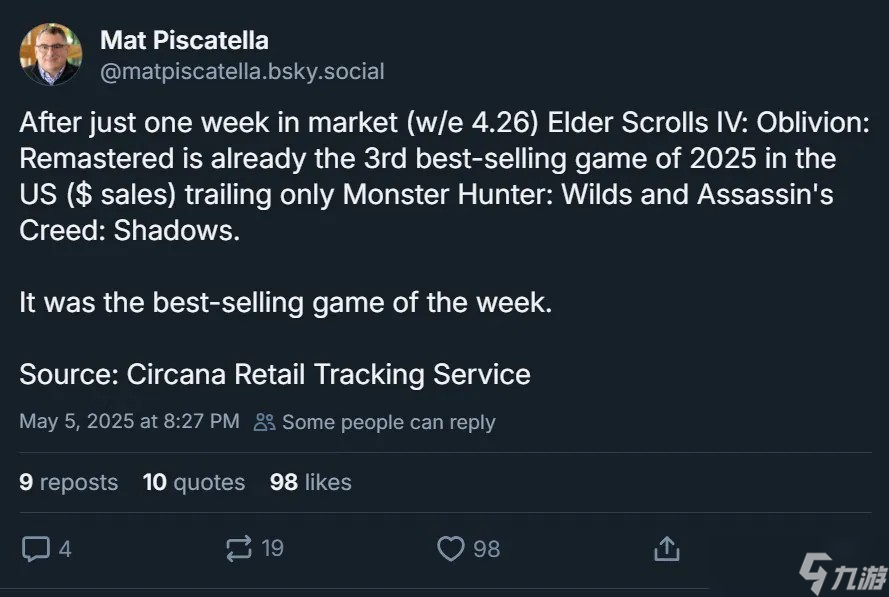889x597 pixels.
Task: Click the reply count number 4
Action: coord(65,549)
